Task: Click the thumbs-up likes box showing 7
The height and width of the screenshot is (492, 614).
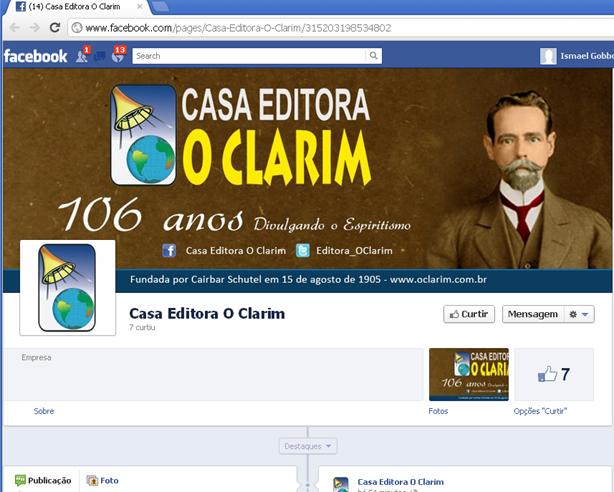Action: pos(554,374)
